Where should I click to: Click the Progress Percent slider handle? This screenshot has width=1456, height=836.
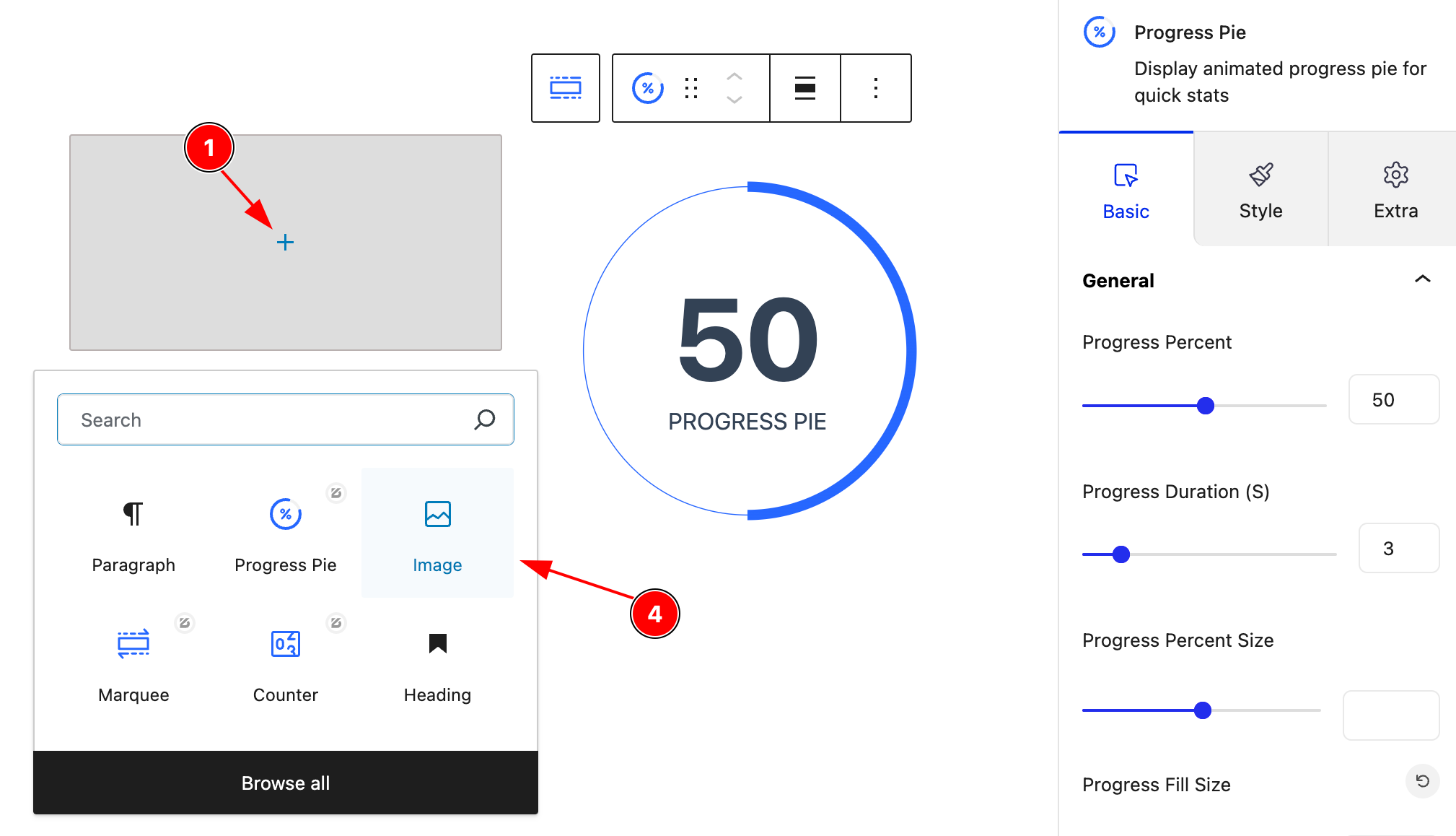(x=1205, y=406)
